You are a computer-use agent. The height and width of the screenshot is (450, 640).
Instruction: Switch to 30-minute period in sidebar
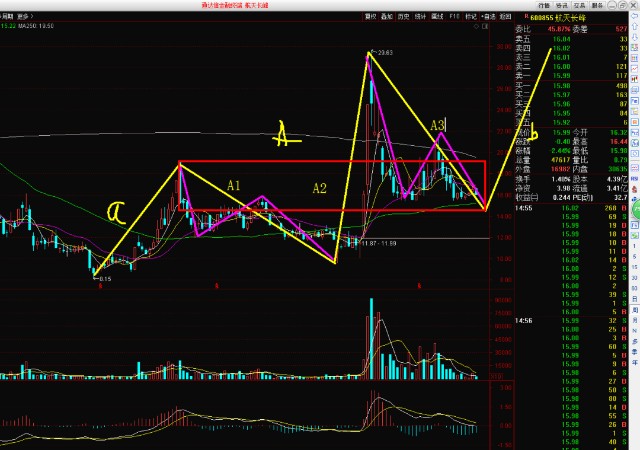coord(635,278)
